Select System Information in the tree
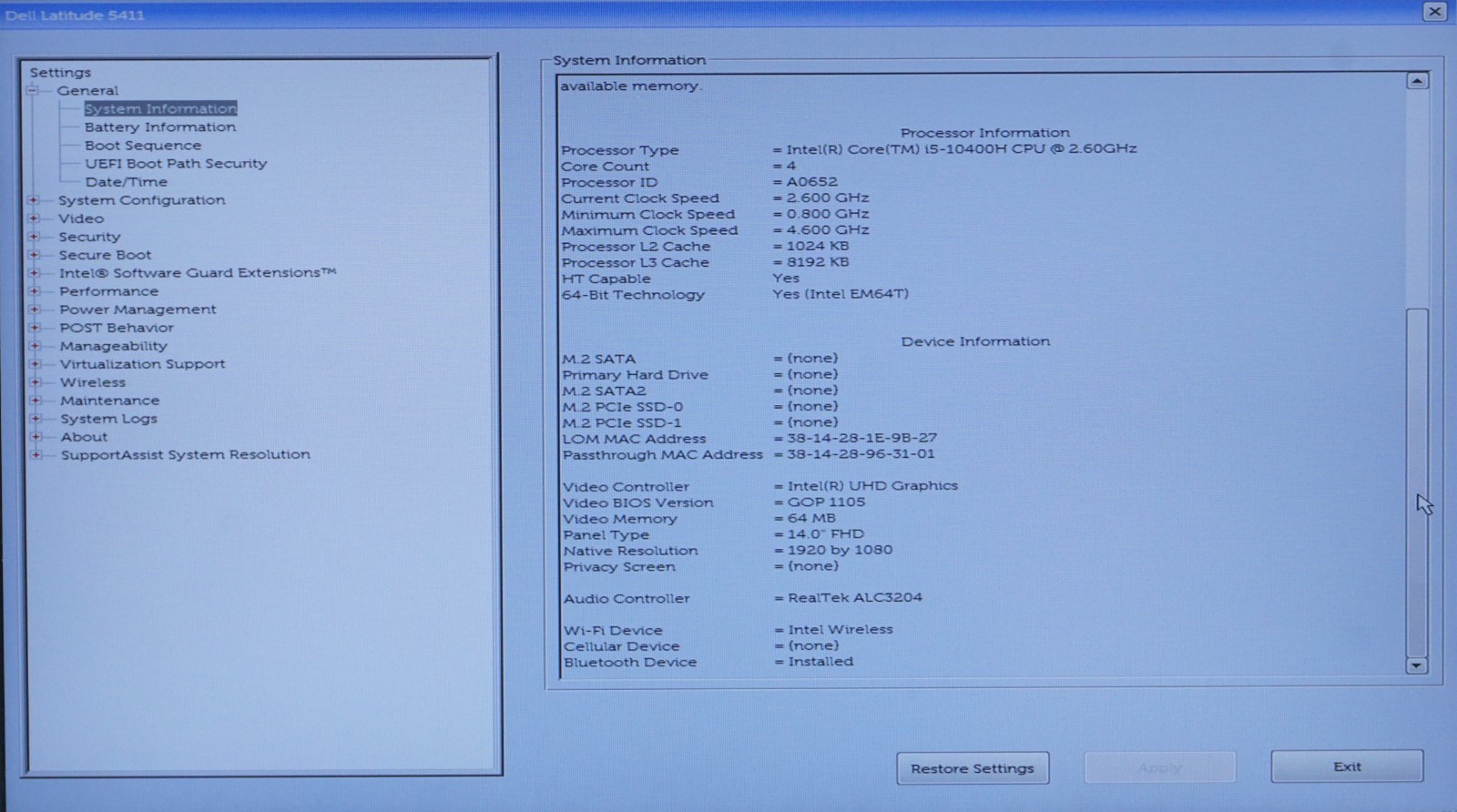1457x812 pixels. coord(160,108)
